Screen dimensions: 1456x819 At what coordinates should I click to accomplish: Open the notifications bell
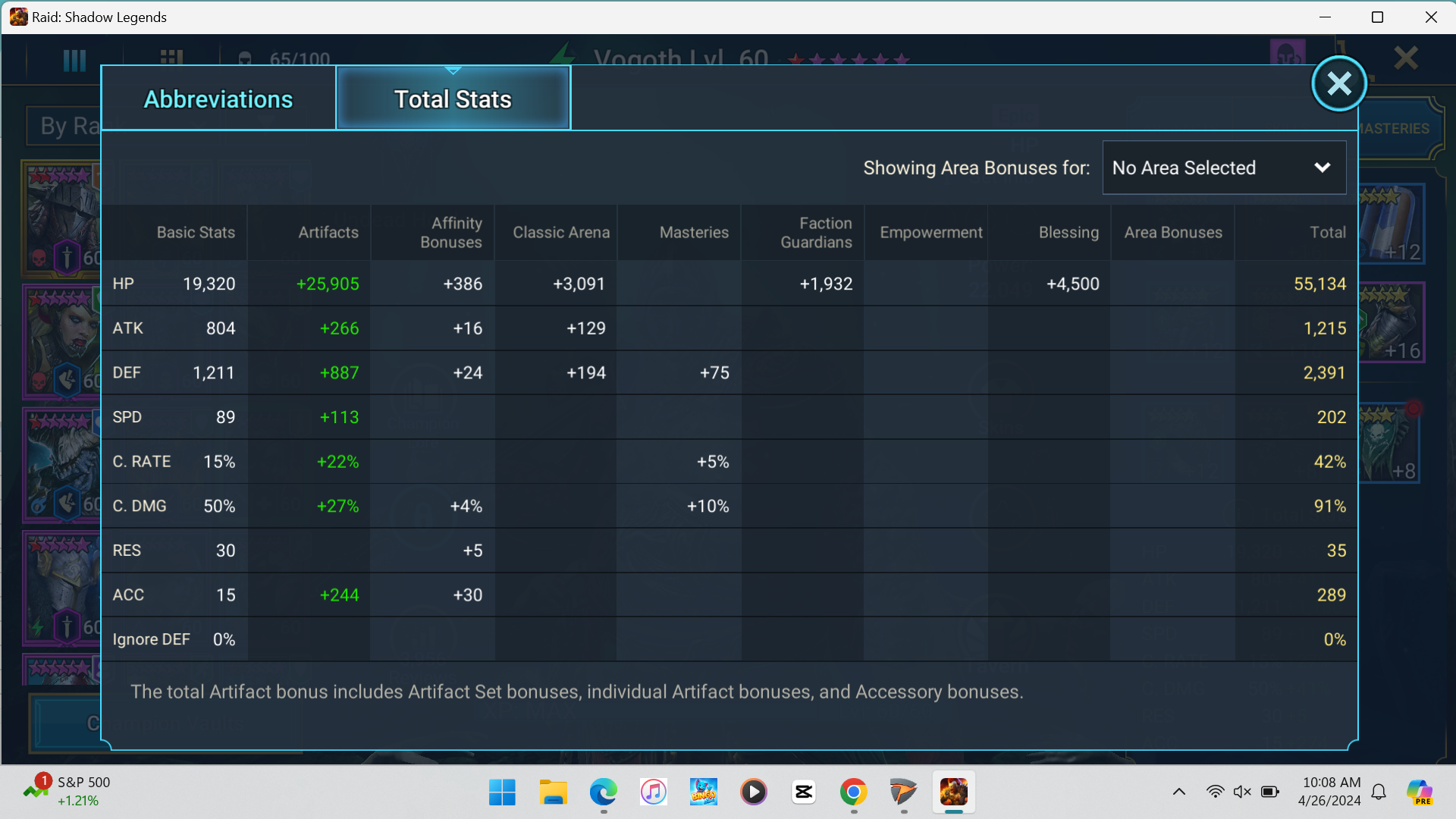point(1379,792)
